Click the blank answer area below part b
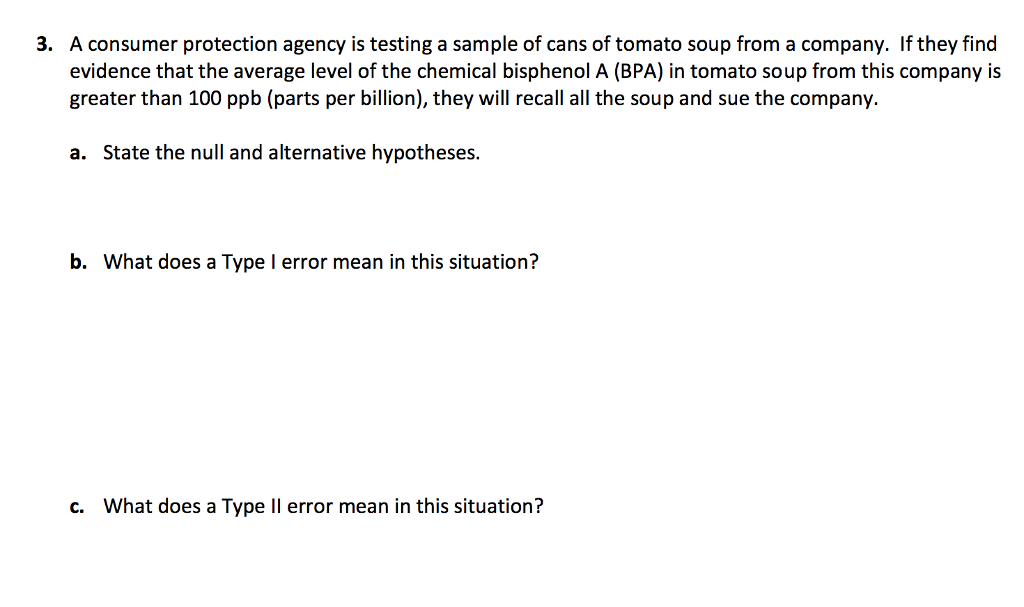Image resolution: width=1024 pixels, height=607 pixels. 500,380
